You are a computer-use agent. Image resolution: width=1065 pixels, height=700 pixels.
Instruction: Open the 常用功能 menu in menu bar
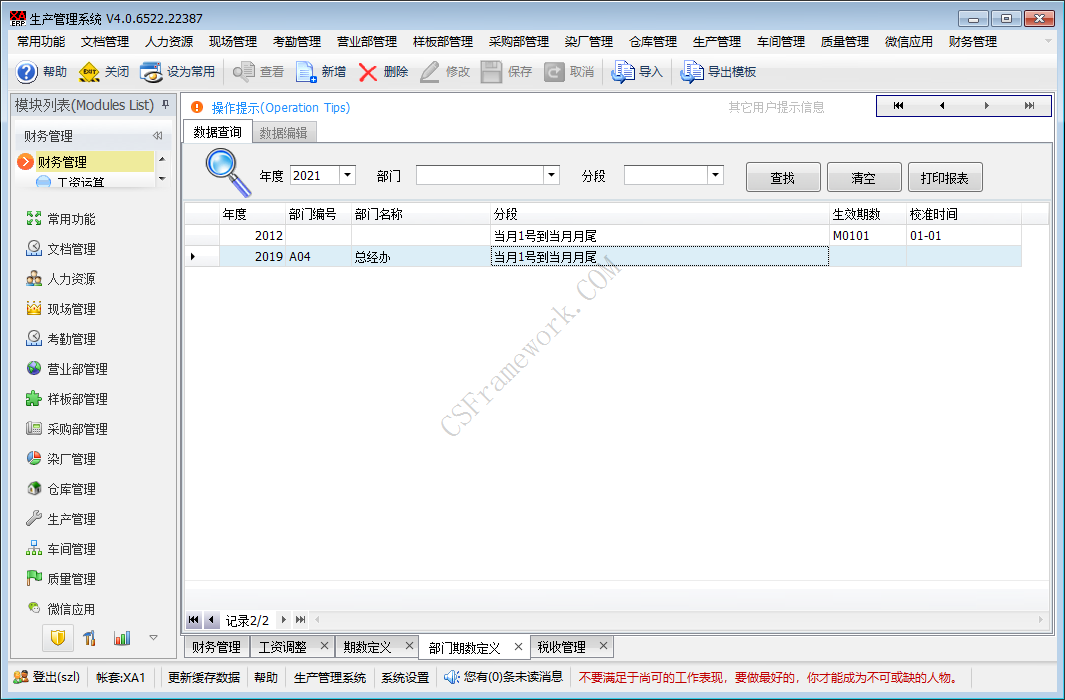pyautogui.click(x=41, y=41)
